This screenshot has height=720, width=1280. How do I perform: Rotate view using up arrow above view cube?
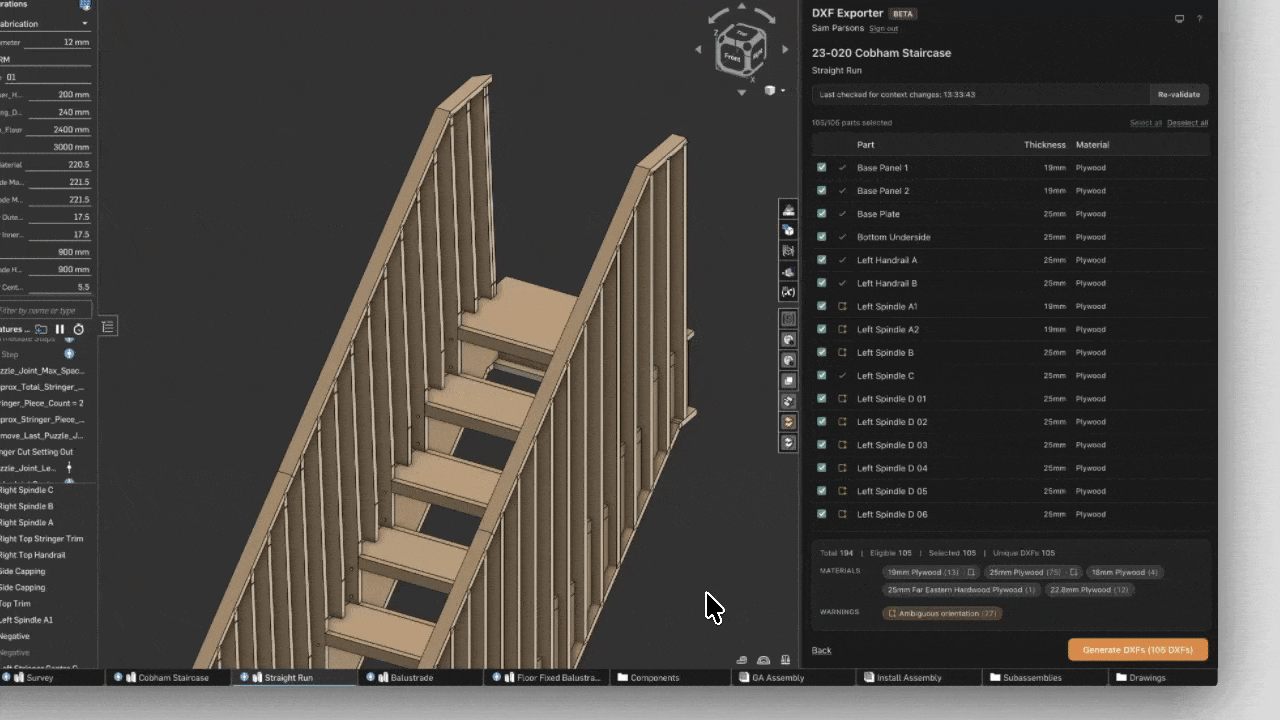[x=741, y=7]
